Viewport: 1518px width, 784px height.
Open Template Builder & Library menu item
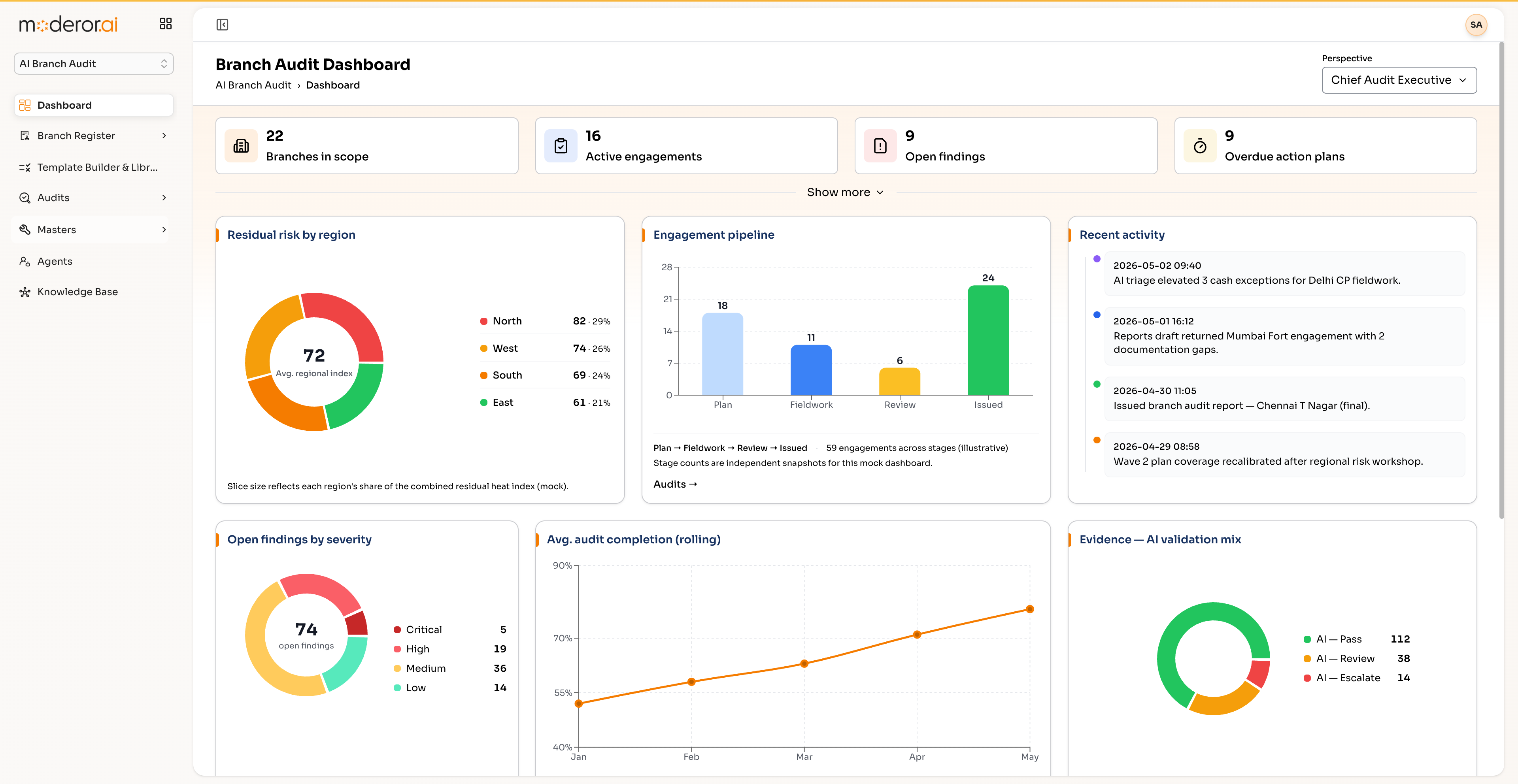coord(94,167)
